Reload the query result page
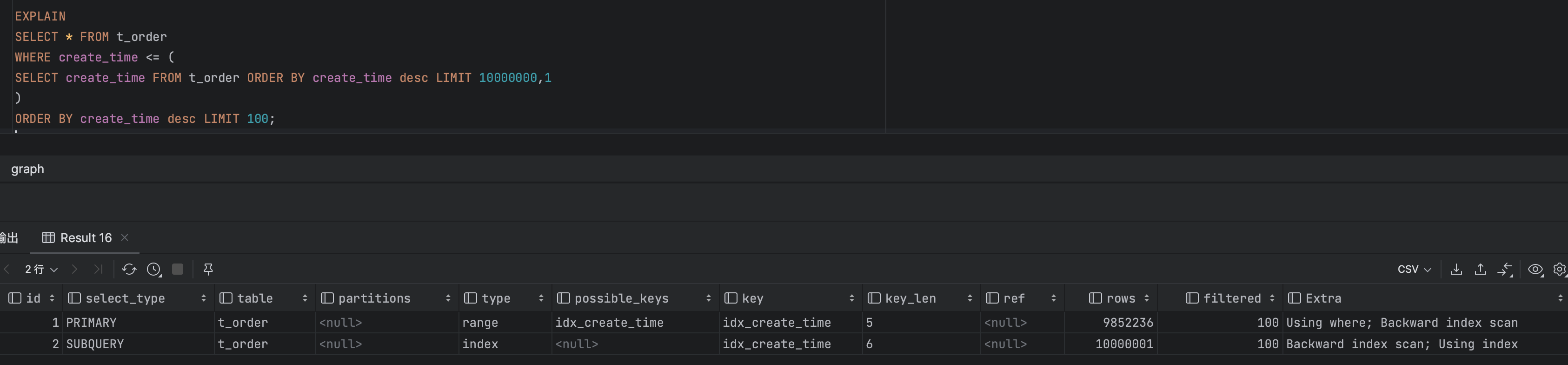Image resolution: width=1568 pixels, height=365 pixels. coord(128,270)
